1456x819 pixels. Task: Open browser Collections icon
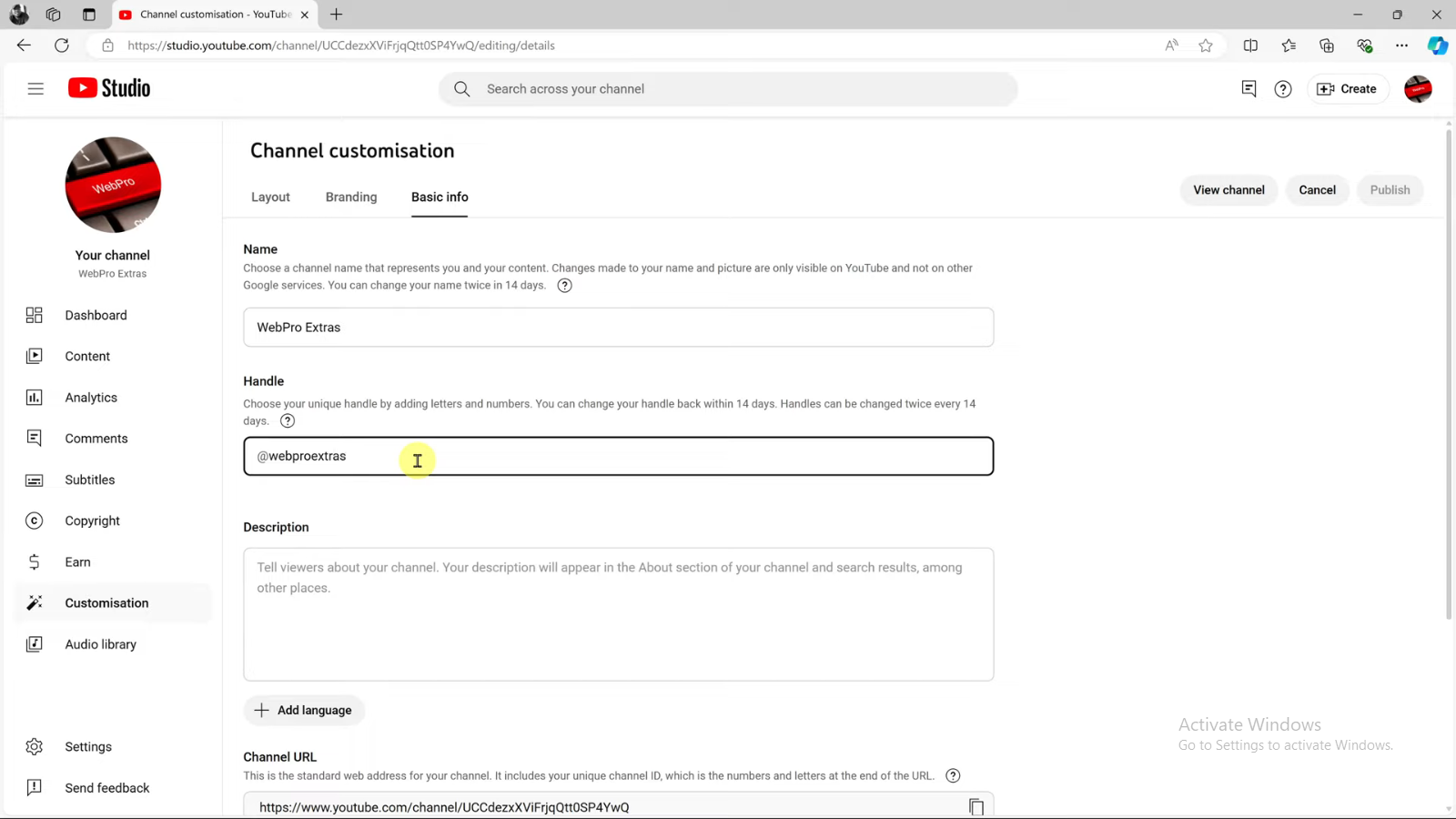point(1327,45)
